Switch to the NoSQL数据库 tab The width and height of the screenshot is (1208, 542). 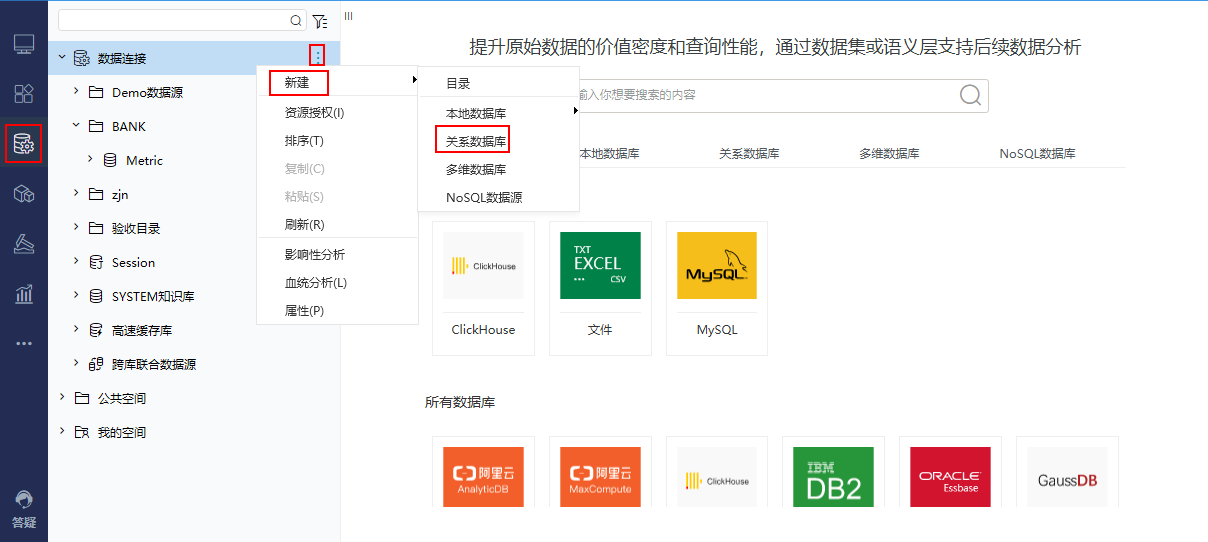(x=1037, y=154)
